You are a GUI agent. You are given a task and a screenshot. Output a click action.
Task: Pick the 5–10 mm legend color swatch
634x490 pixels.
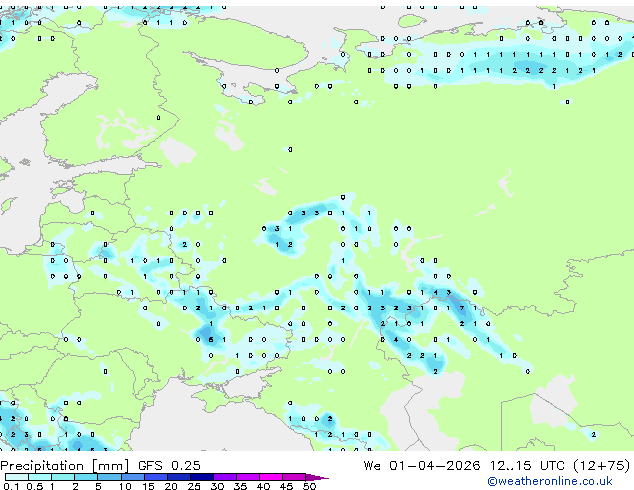109,477
